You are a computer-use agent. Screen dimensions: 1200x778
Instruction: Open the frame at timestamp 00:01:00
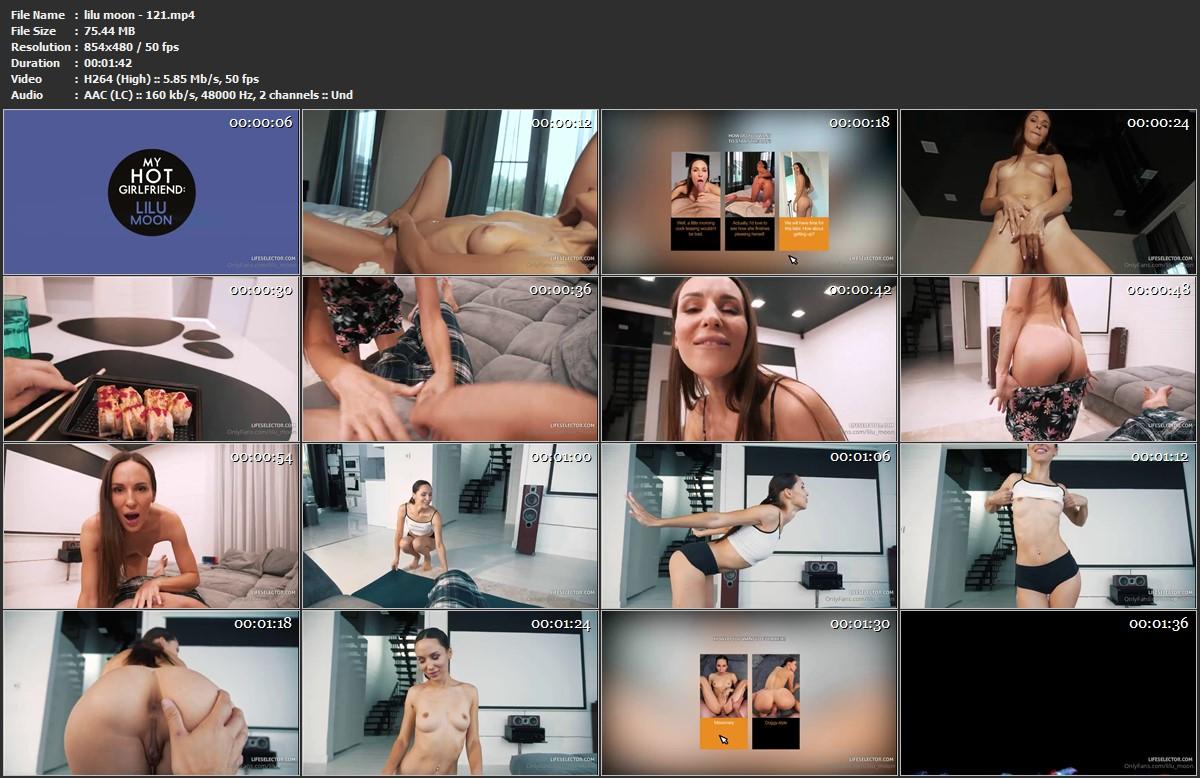tap(450, 526)
